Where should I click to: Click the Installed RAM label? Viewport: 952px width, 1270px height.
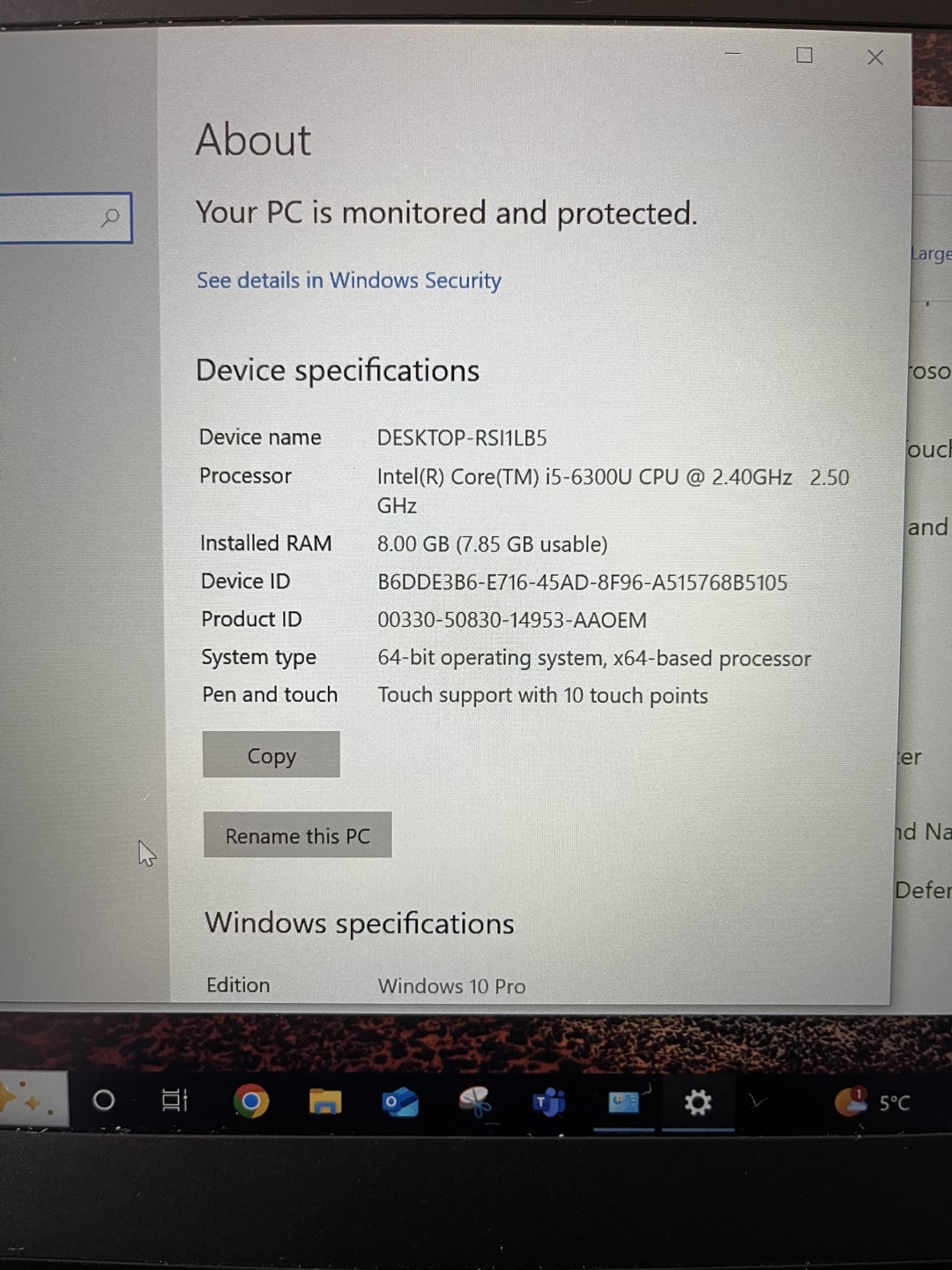coord(266,543)
